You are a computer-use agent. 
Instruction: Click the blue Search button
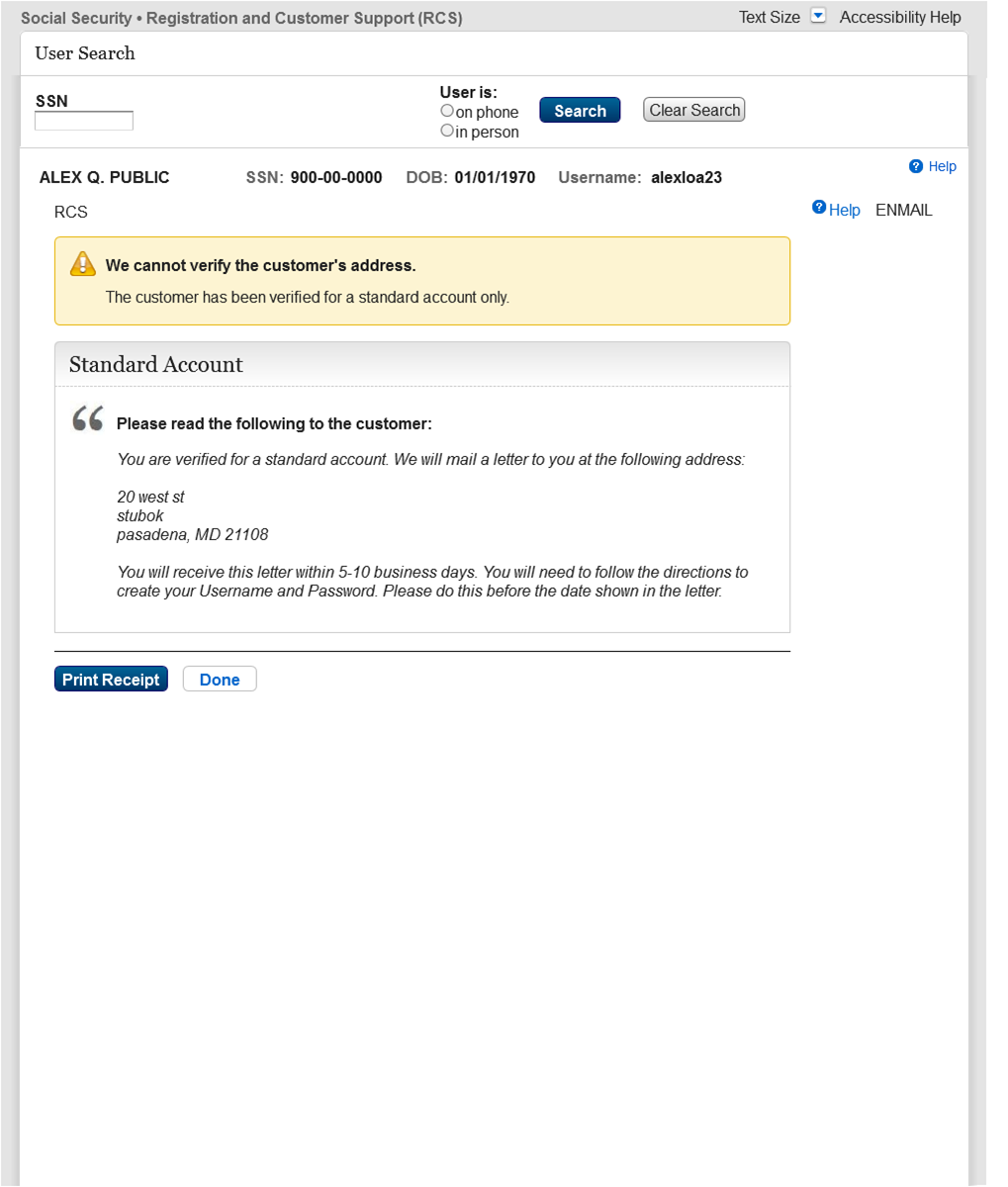[580, 110]
